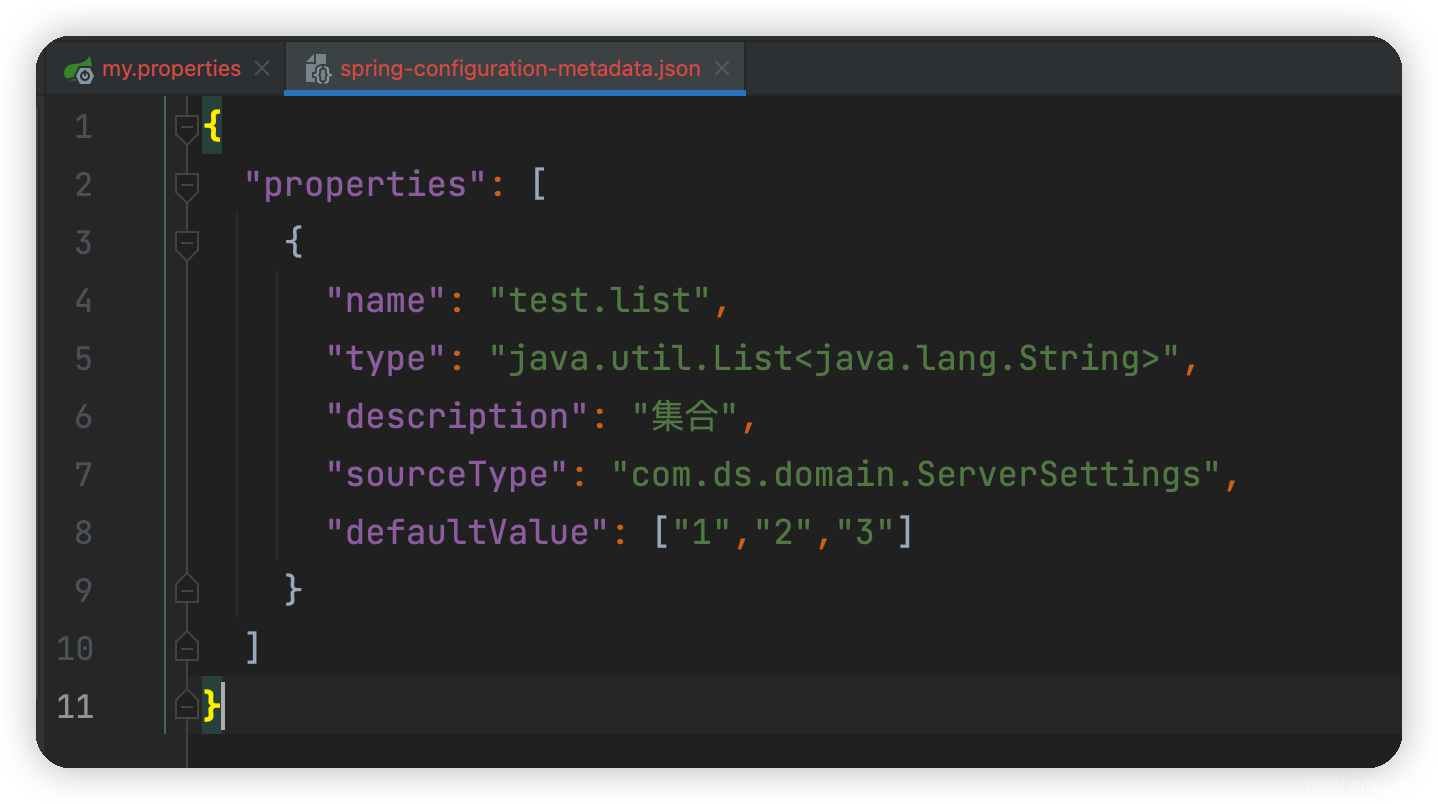Click the fold end marker on line 11
The height and width of the screenshot is (804, 1438).
[187, 706]
